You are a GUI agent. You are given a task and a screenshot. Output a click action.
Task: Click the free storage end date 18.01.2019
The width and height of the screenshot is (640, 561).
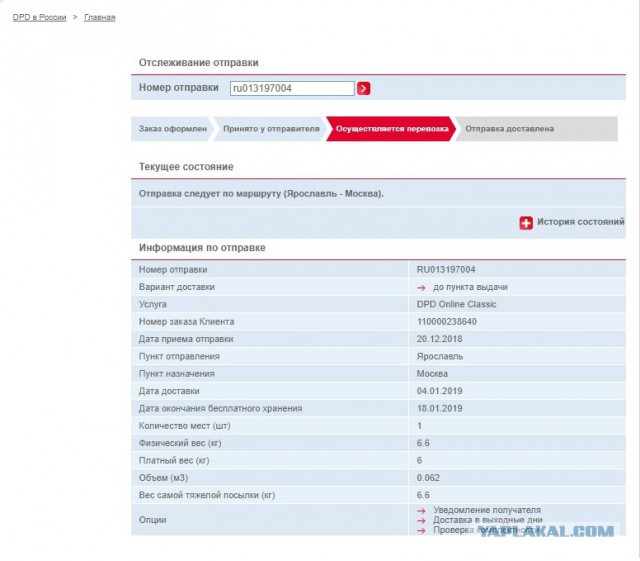tap(439, 408)
